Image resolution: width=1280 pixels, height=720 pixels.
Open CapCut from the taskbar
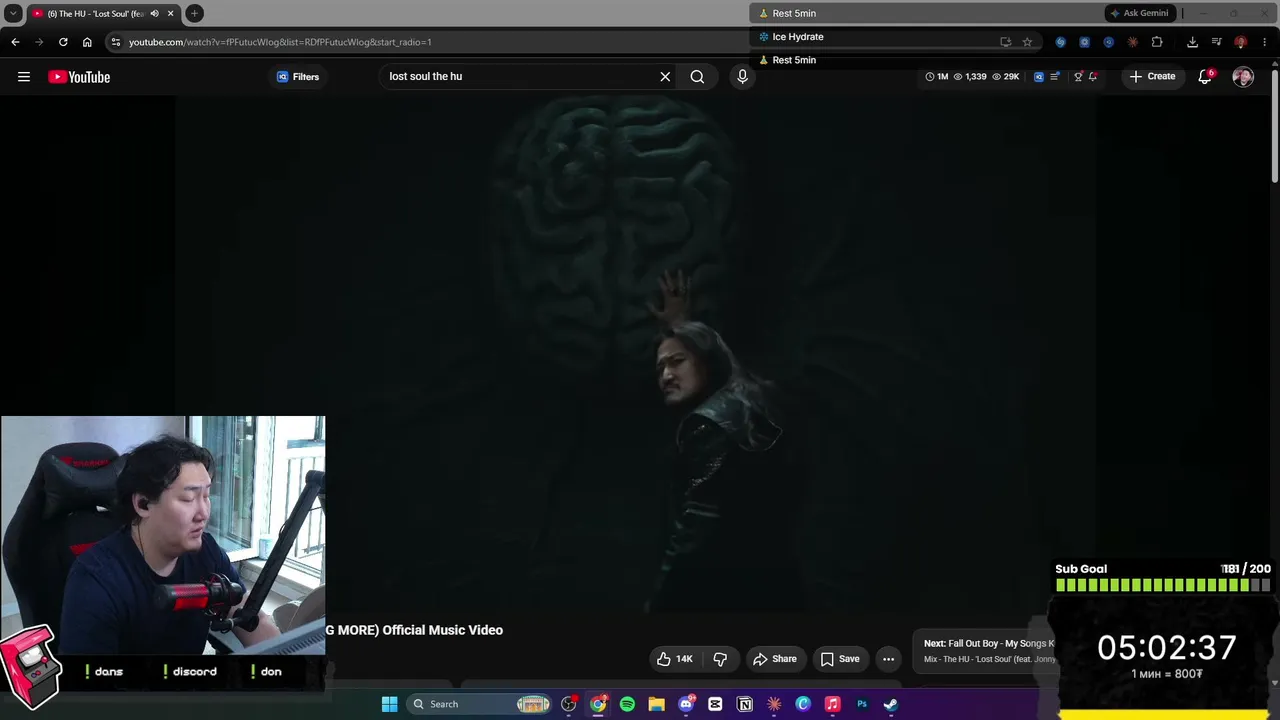[715, 704]
